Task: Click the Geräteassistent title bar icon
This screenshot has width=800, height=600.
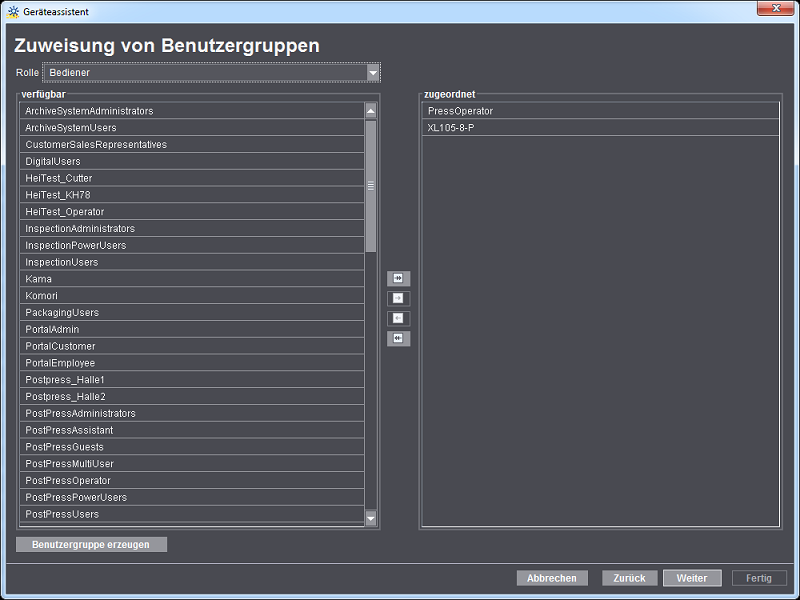Action: click(x=13, y=9)
